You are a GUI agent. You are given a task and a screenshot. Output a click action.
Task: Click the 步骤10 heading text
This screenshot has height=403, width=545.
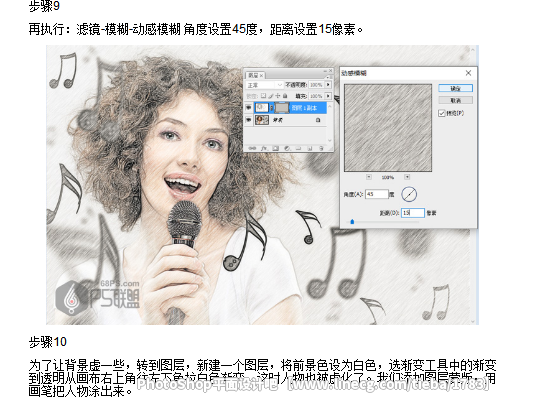point(48,342)
